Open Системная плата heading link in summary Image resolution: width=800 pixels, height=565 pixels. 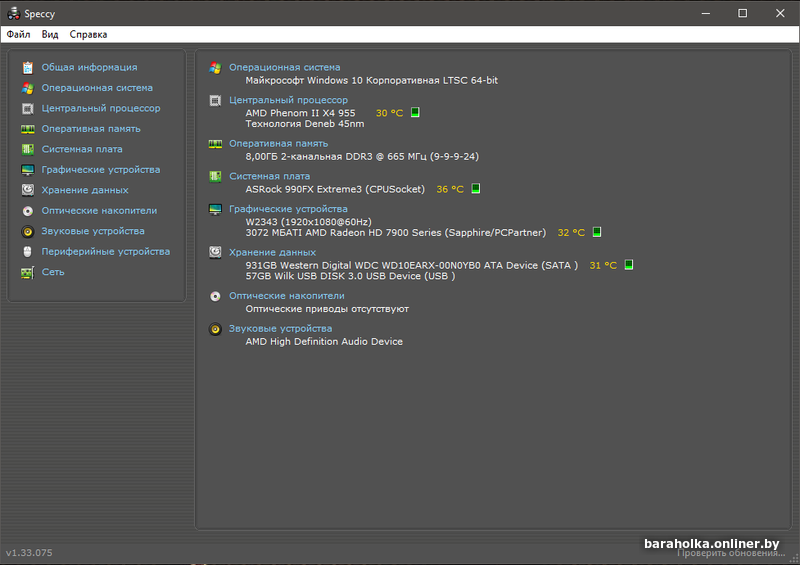tap(269, 176)
